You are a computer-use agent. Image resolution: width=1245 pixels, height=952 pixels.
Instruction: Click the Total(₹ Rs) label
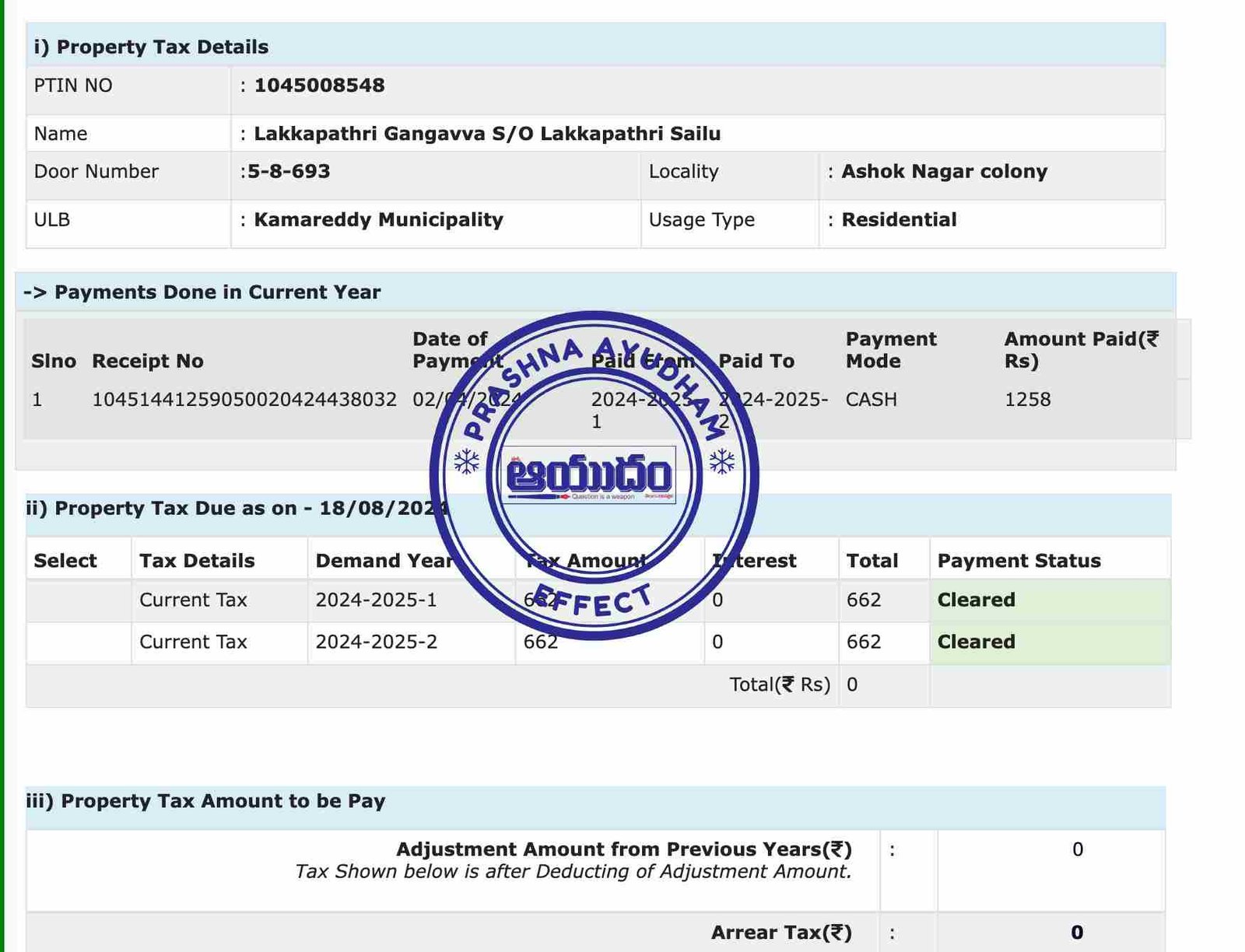(780, 684)
